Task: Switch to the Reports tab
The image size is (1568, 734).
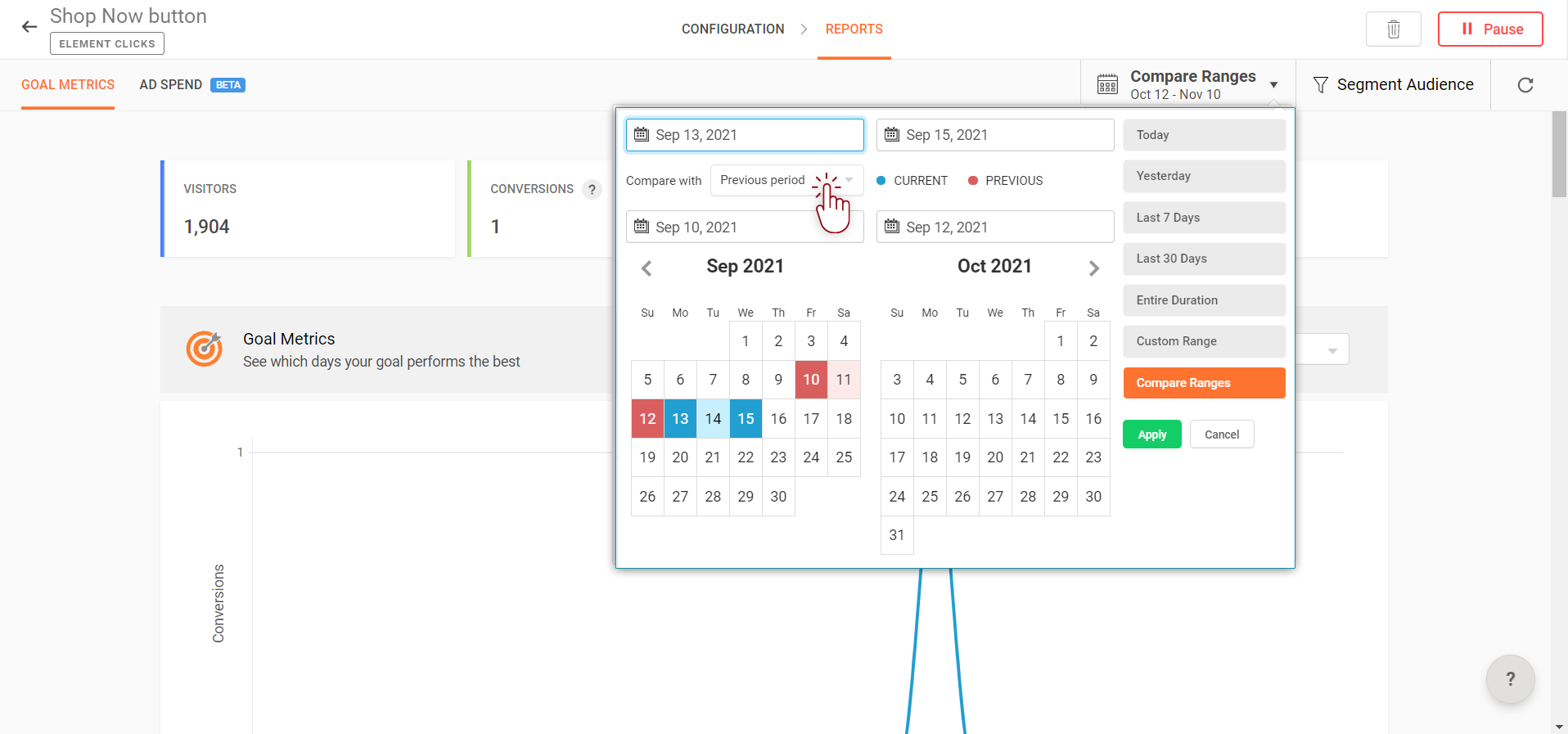Action: (x=854, y=29)
